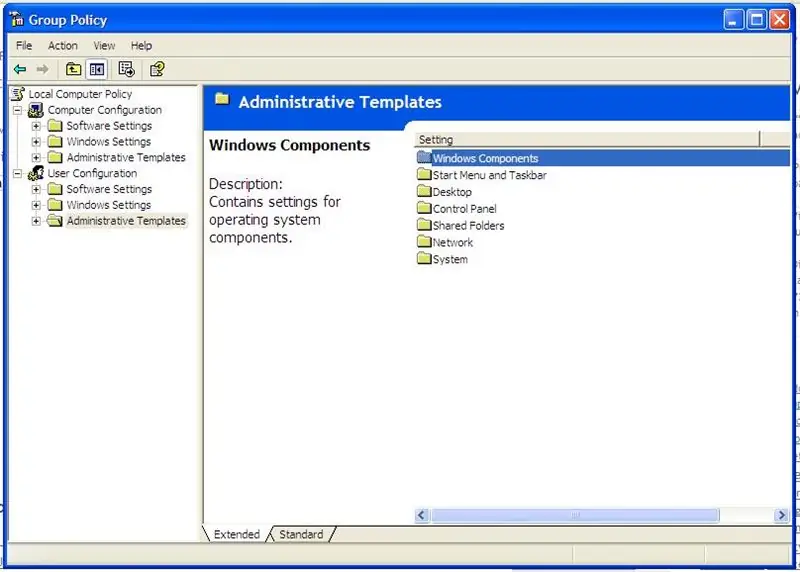Click the Up one level folder icon
Screen dimensions: 800x572
click(x=73, y=69)
